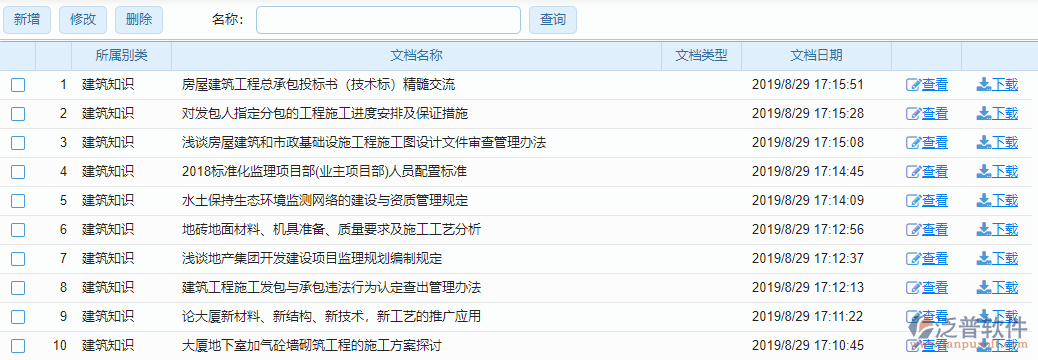Check row 10 大厦地下室加气砼 checkbox

(18, 345)
